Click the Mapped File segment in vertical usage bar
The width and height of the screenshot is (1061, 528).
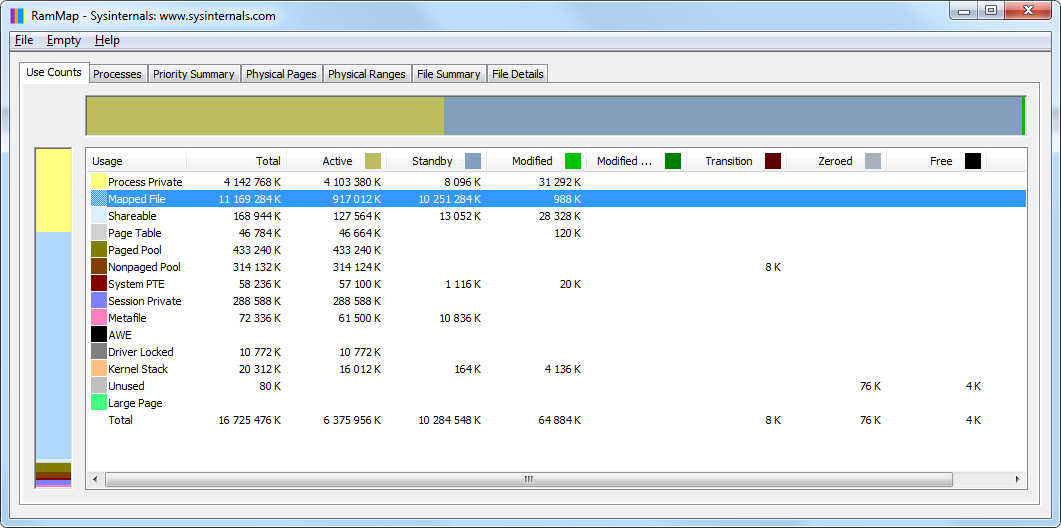[53, 346]
